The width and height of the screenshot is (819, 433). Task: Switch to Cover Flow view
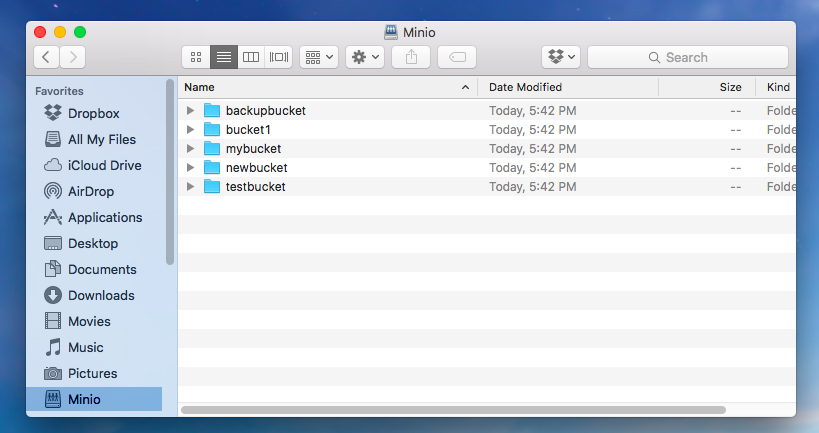pos(279,57)
